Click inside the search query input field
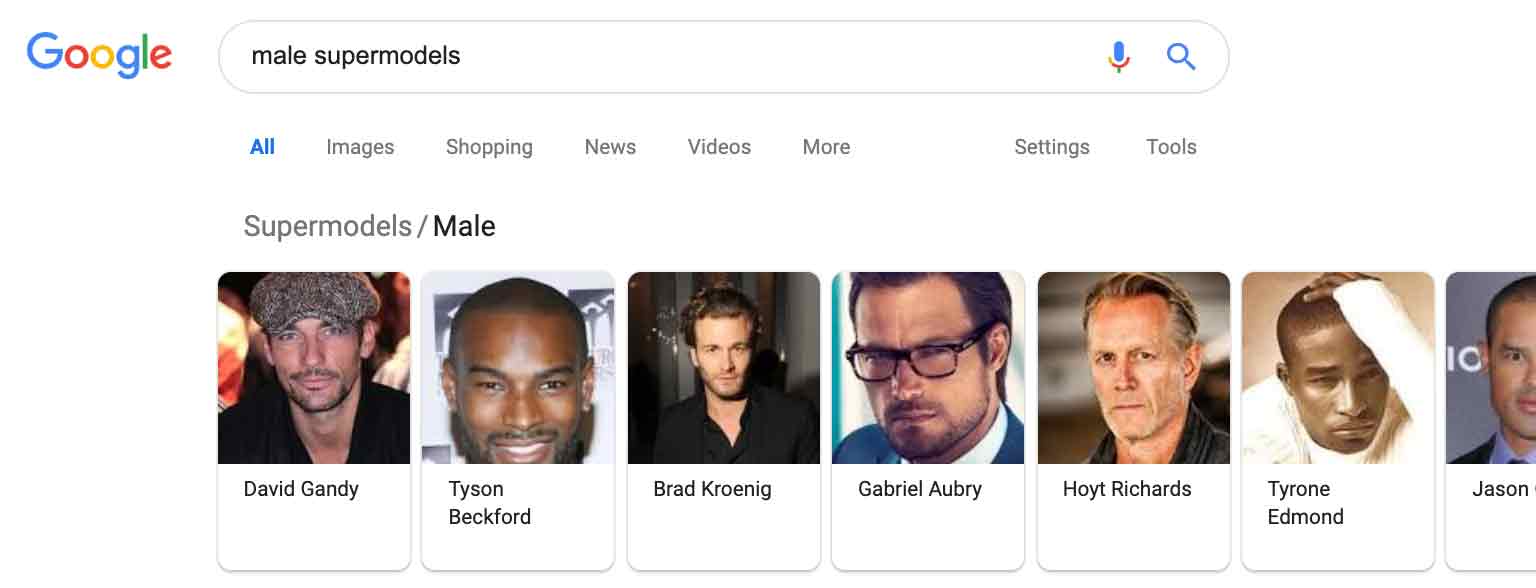The height and width of the screenshot is (588, 1536). (x=600, y=57)
